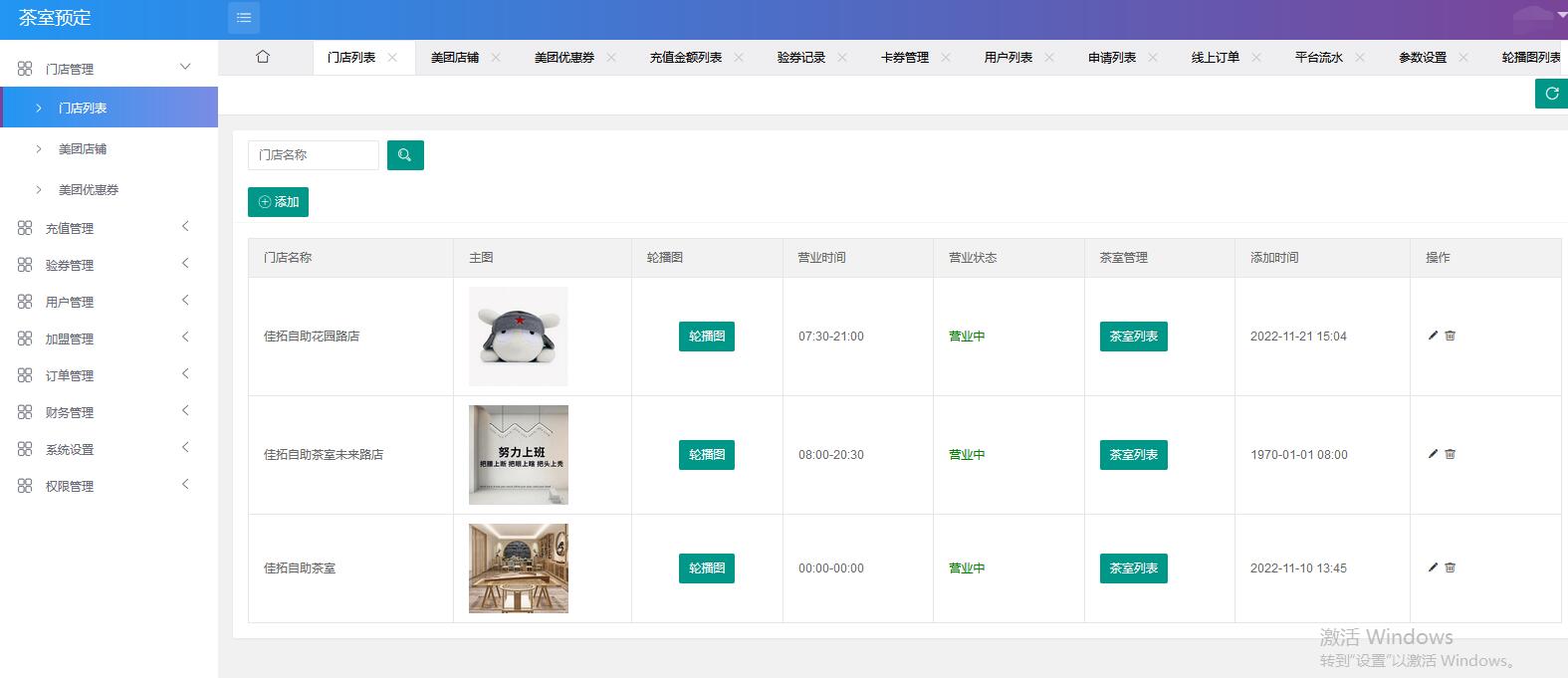The image size is (1568, 678).
Task: Close the 用户列表 tab
Action: [1049, 58]
